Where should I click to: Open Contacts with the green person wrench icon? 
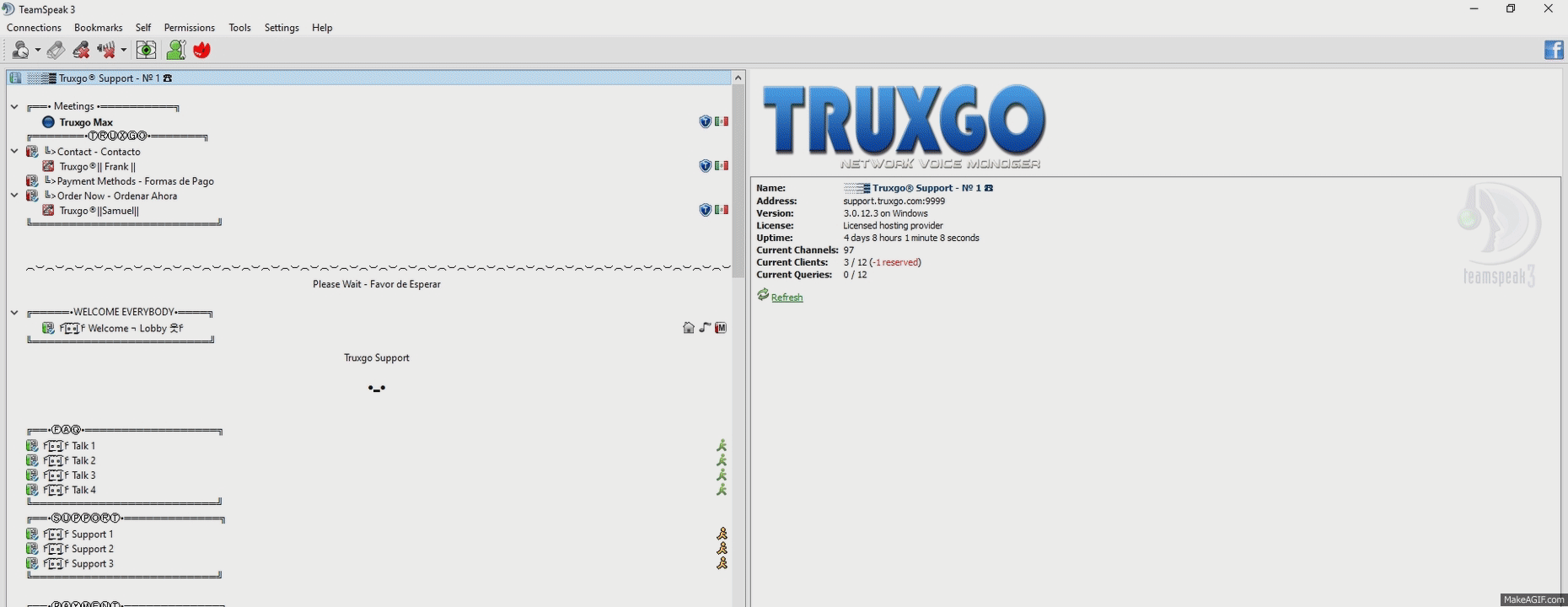coord(175,51)
